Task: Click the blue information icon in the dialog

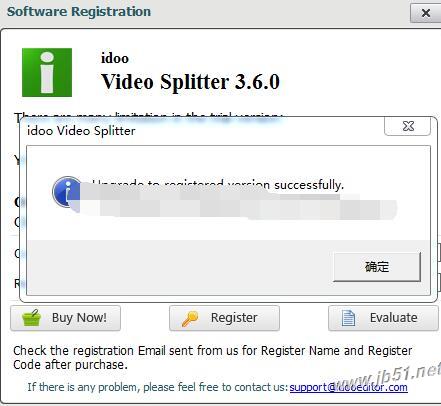Action: 67,192
